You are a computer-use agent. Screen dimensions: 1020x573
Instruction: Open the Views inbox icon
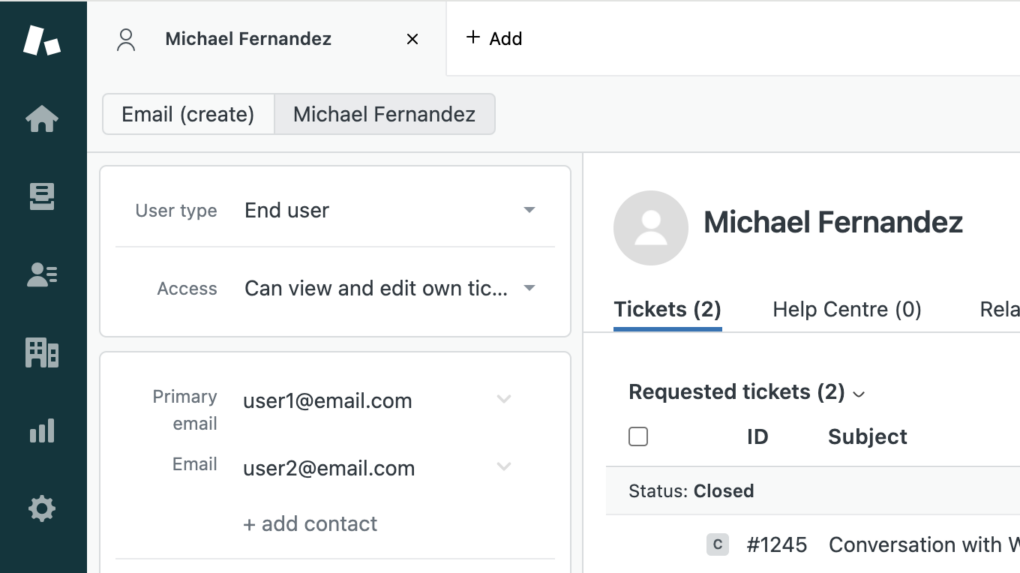coord(42,197)
